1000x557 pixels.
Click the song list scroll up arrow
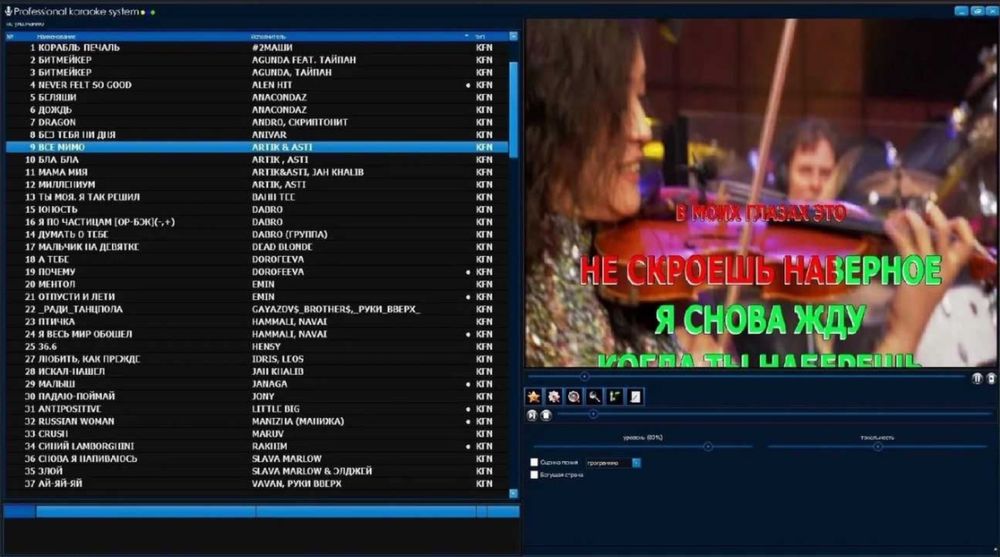pyautogui.click(x=513, y=36)
